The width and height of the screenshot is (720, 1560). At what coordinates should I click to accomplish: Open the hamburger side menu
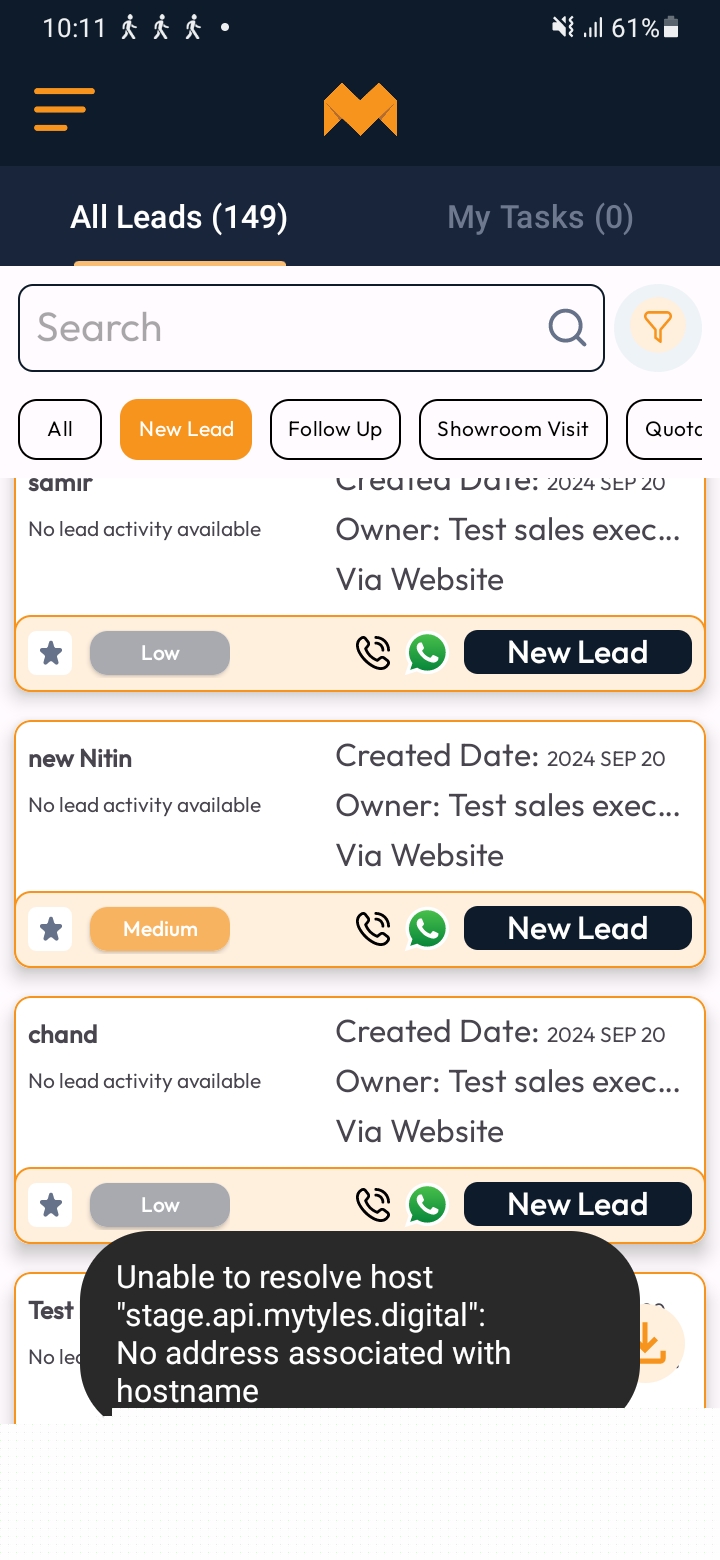64,110
